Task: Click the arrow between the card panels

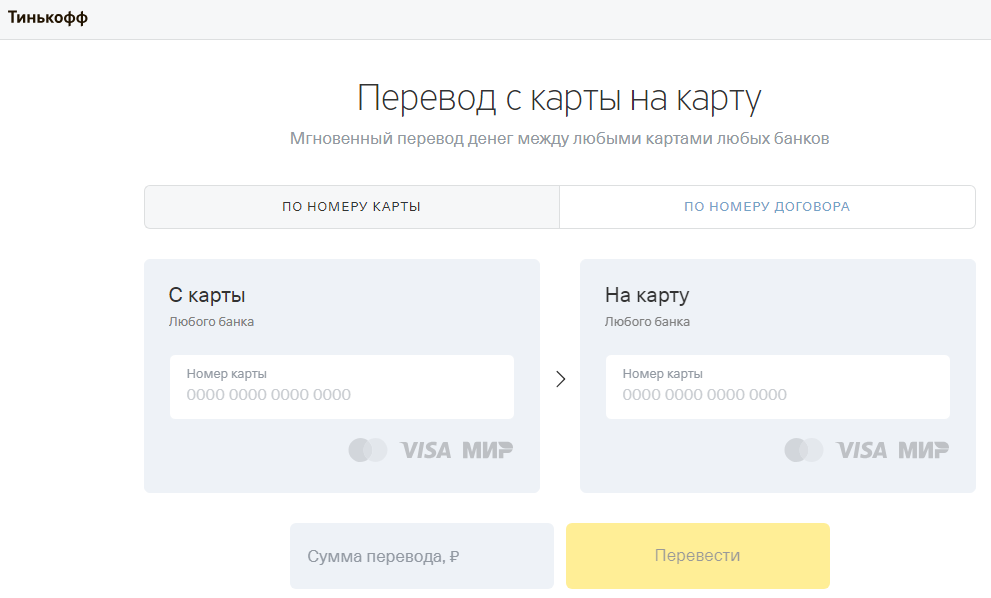Action: point(560,379)
